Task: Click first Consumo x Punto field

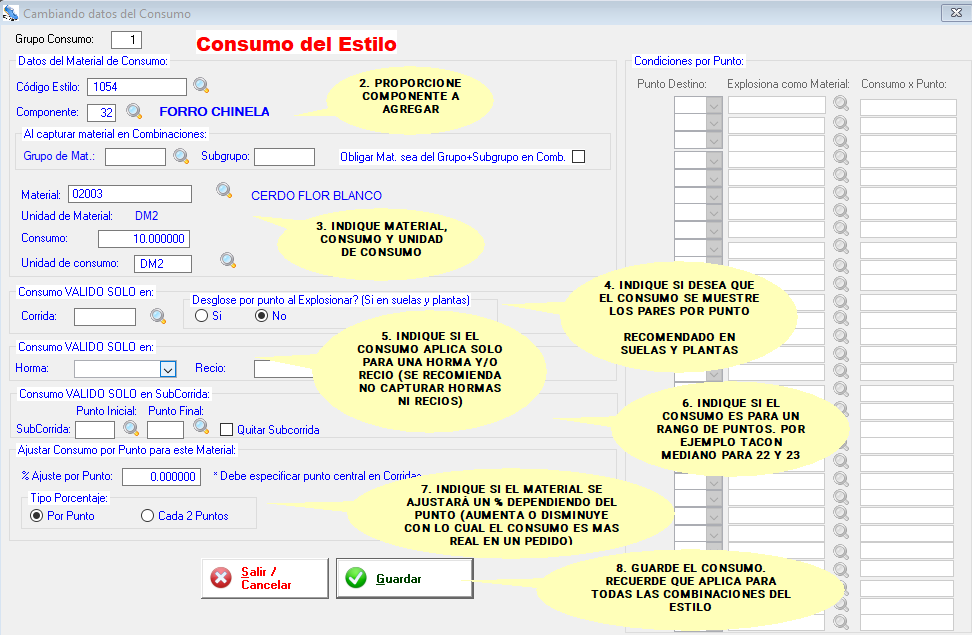Action: (908, 107)
